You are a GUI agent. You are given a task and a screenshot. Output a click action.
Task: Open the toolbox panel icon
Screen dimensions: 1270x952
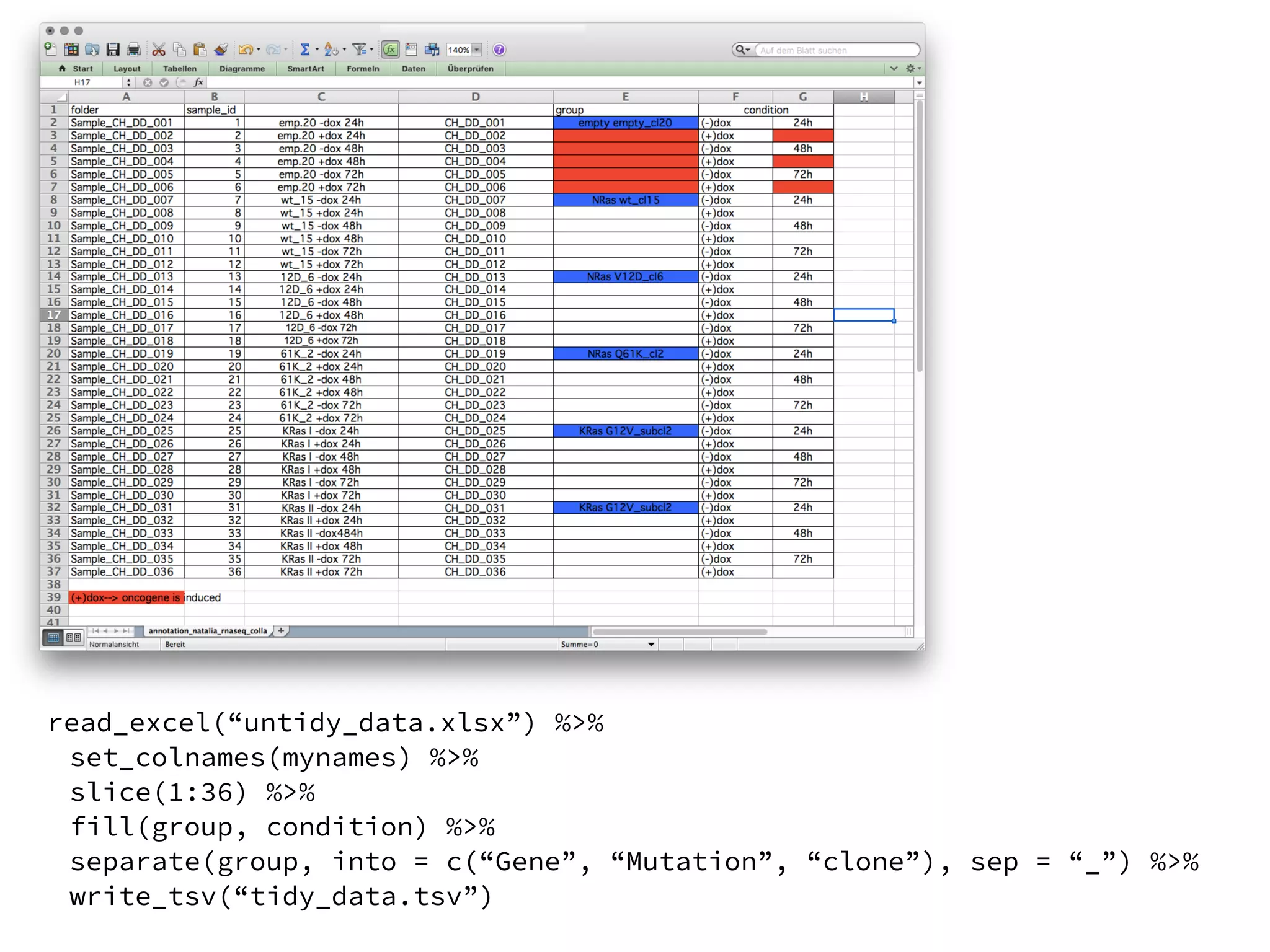(411, 50)
